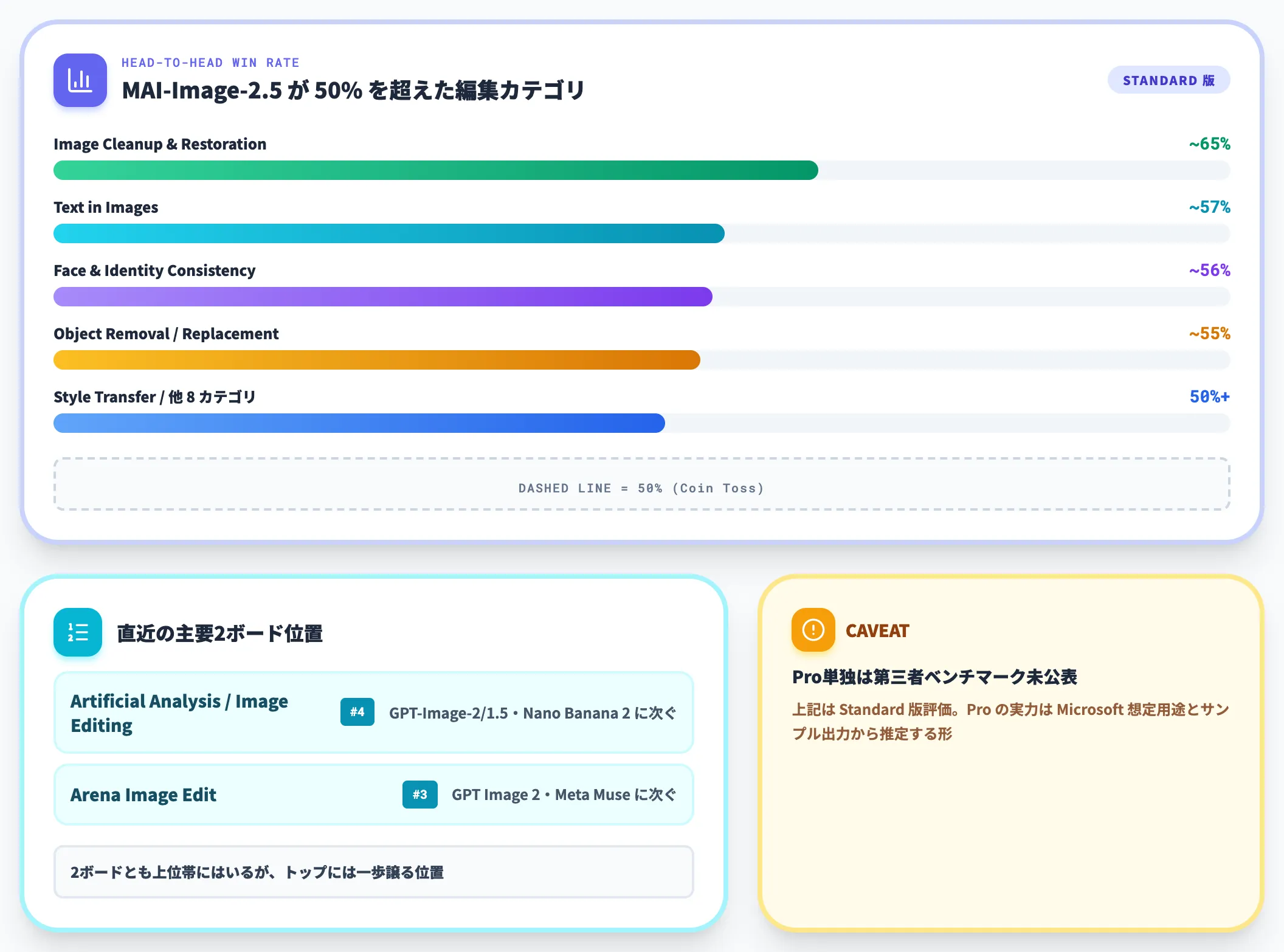Open the Artificial Analysis / Image Editing row
The width and height of the screenshot is (1284, 952).
[373, 712]
